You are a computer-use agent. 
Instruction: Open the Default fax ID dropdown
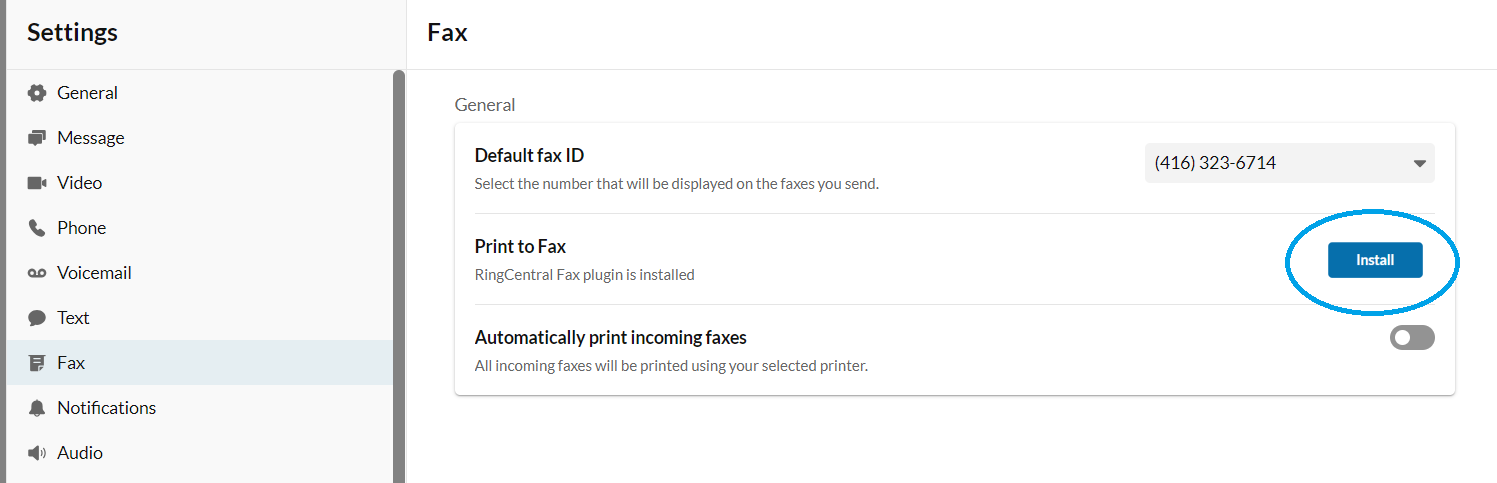1288,163
